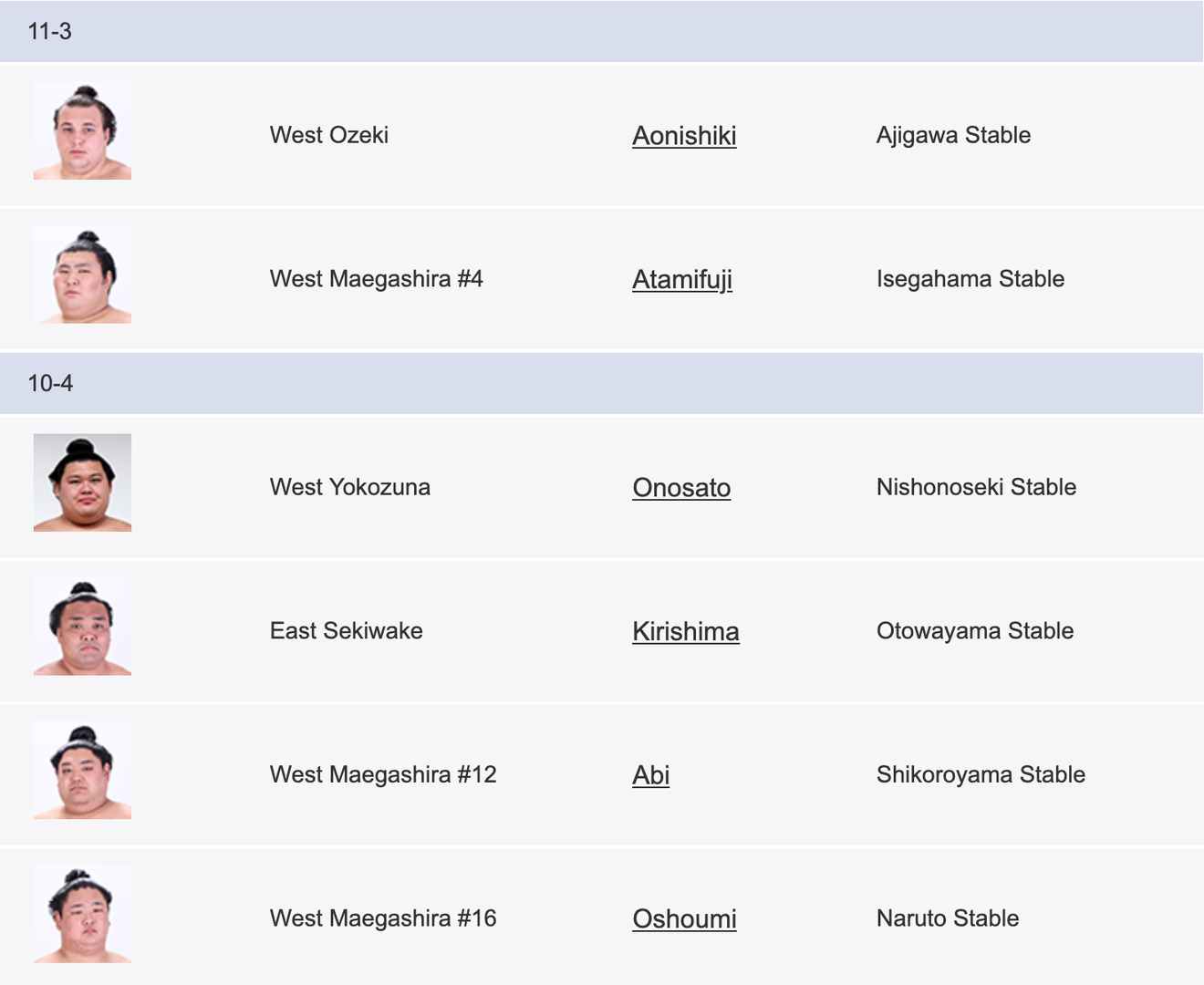Click the Onosato name link
The height and width of the screenshot is (985, 1204).
681,488
